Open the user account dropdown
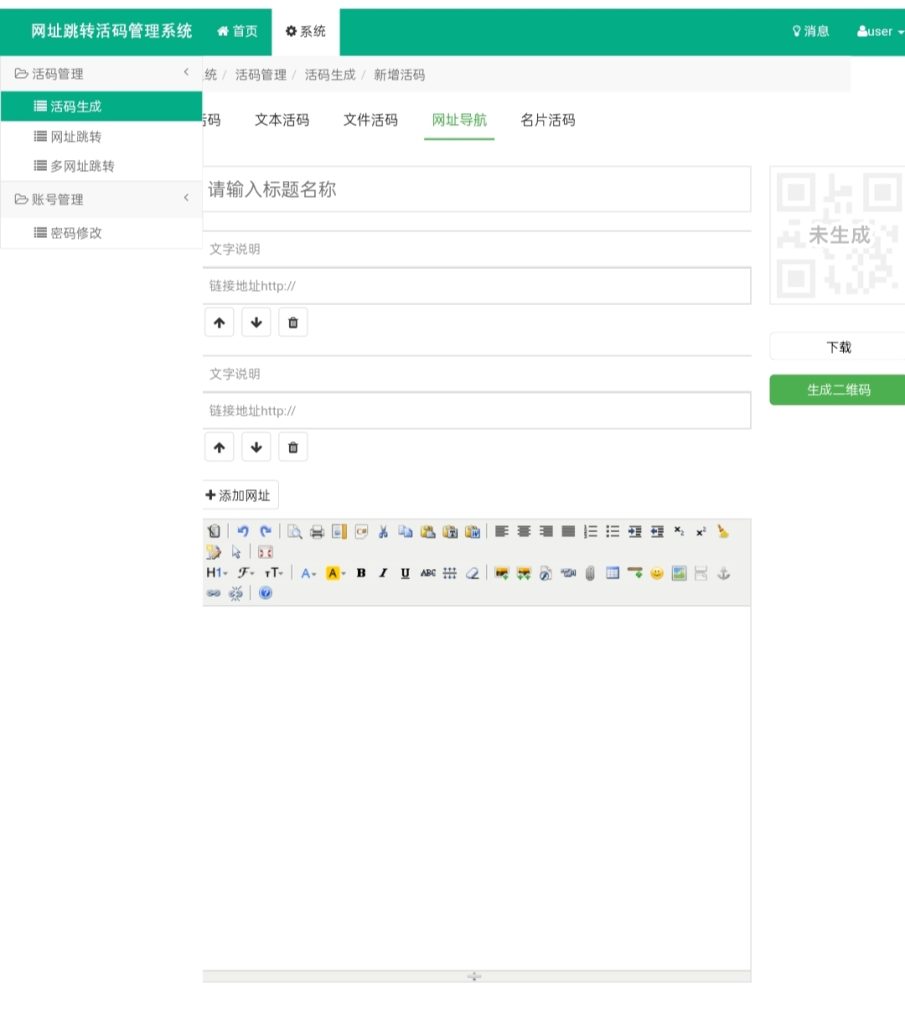Image resolution: width=905 pixels, height=1024 pixels. [879, 31]
